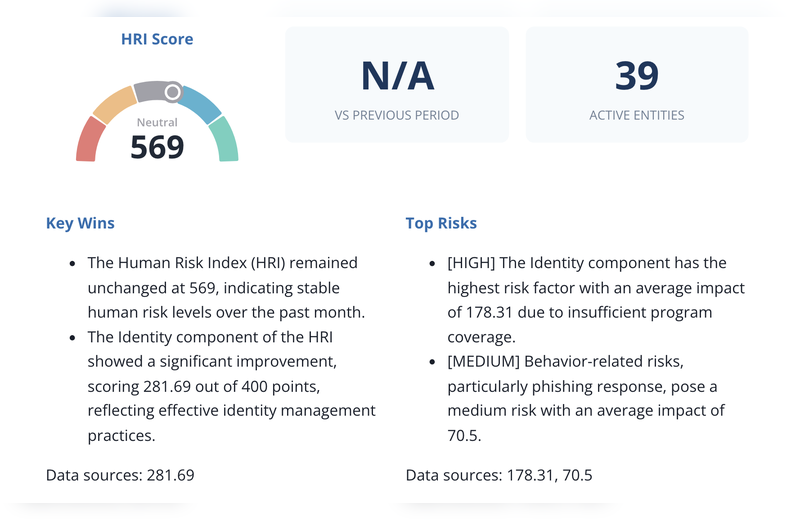Click the green segment of the gauge
800x520 pixels.
(x=226, y=140)
